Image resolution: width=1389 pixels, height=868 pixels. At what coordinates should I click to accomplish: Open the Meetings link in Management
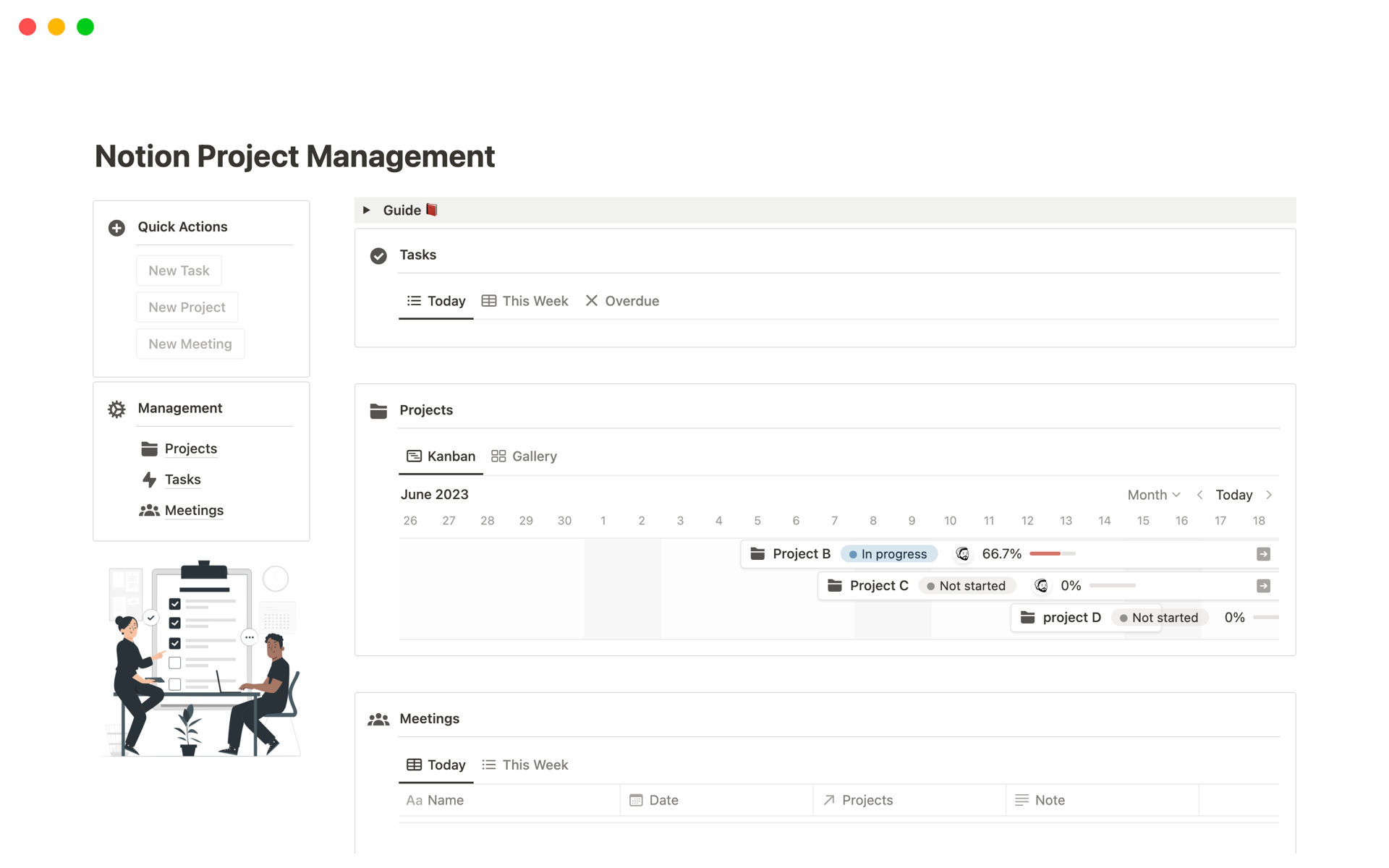pos(194,511)
